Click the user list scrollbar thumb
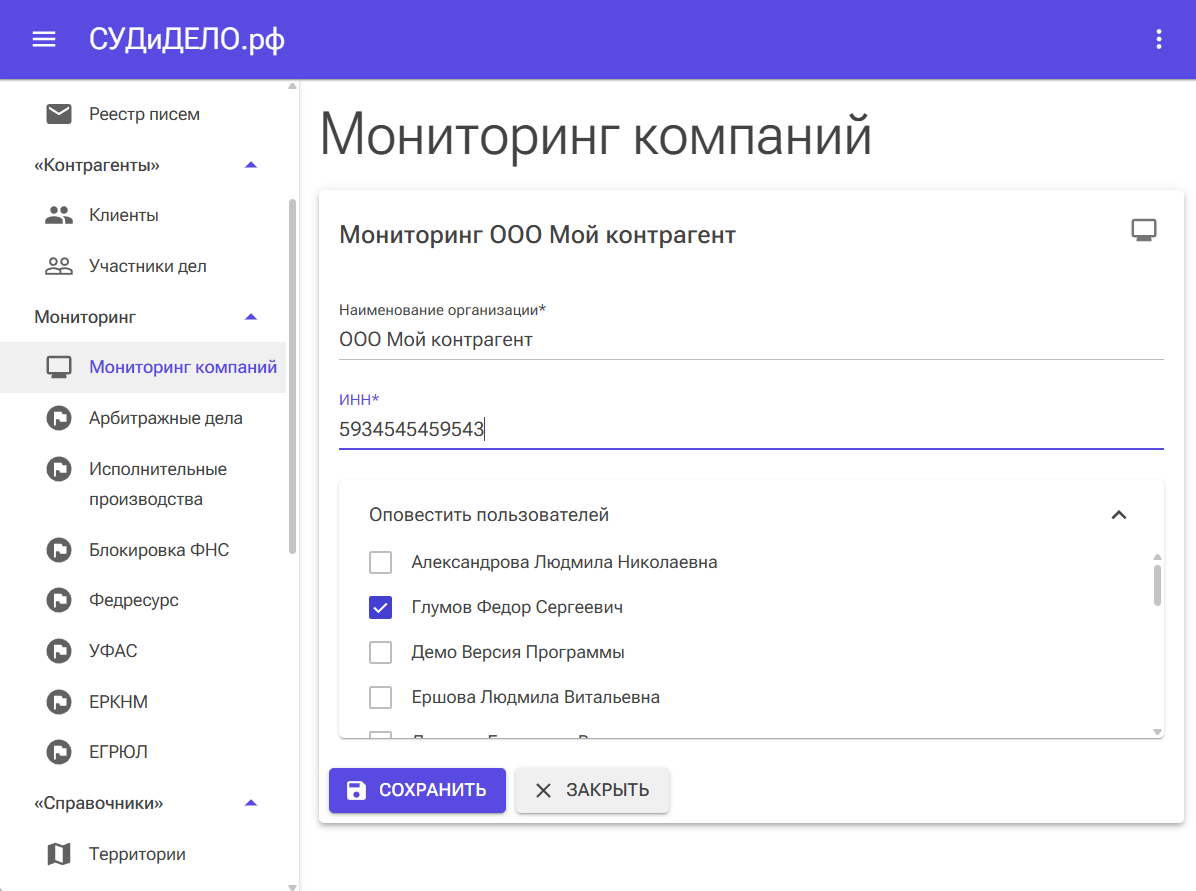 pos(1157,585)
